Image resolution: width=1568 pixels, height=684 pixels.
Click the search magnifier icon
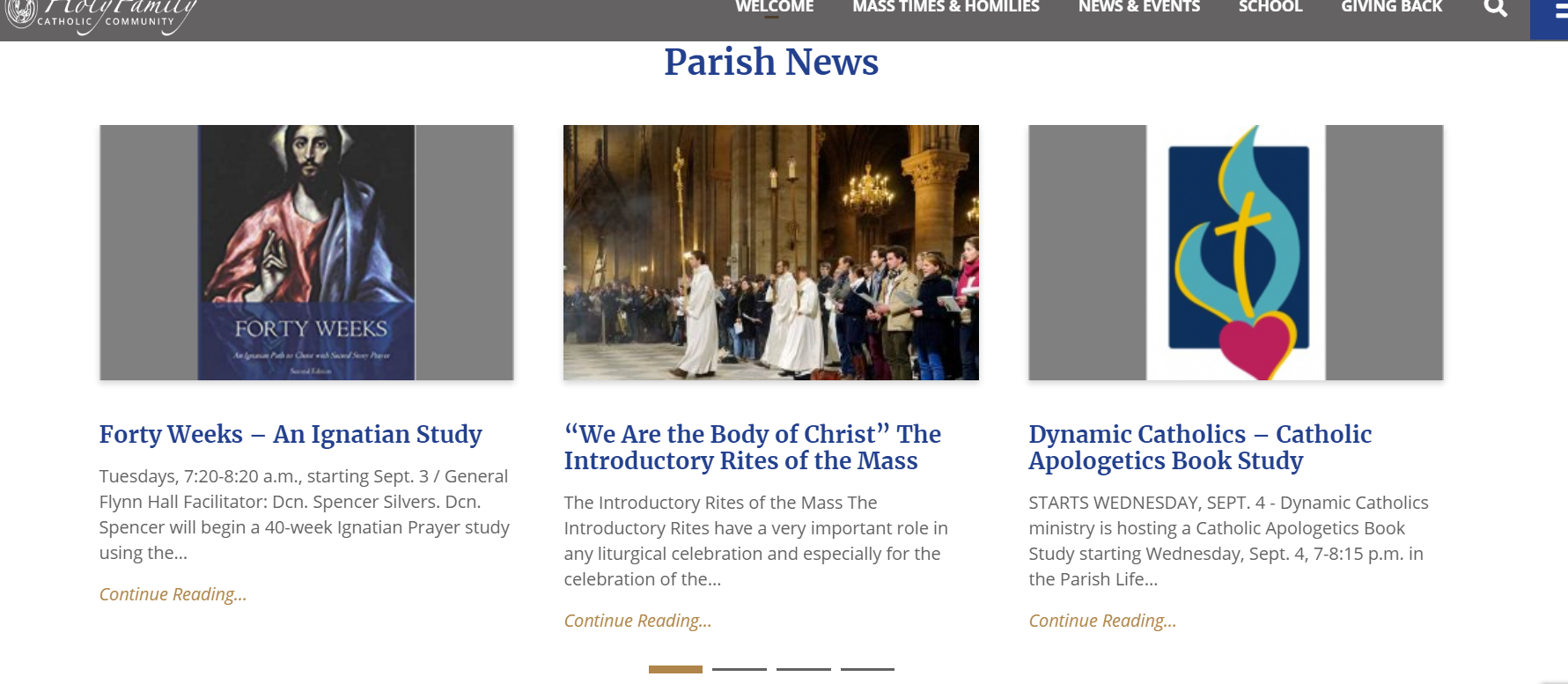pyautogui.click(x=1495, y=9)
